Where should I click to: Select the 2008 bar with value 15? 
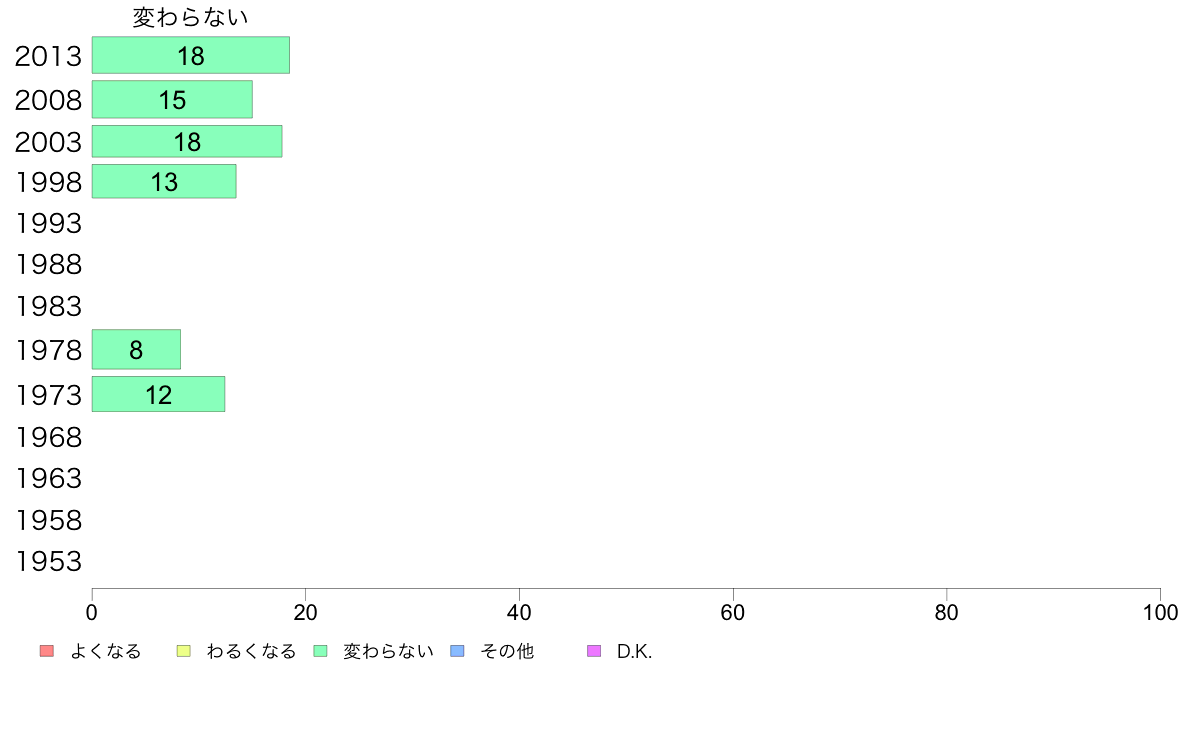(x=172, y=100)
